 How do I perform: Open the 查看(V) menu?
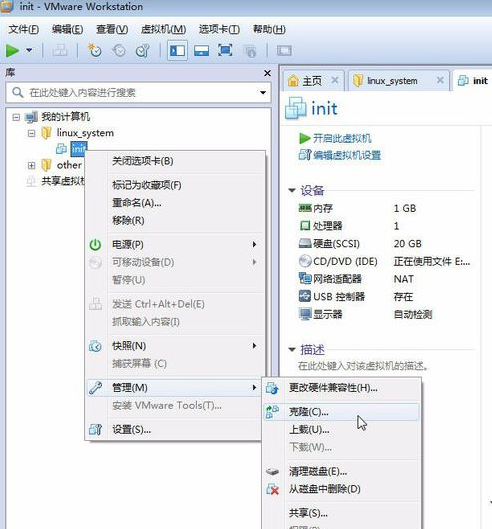point(112,29)
